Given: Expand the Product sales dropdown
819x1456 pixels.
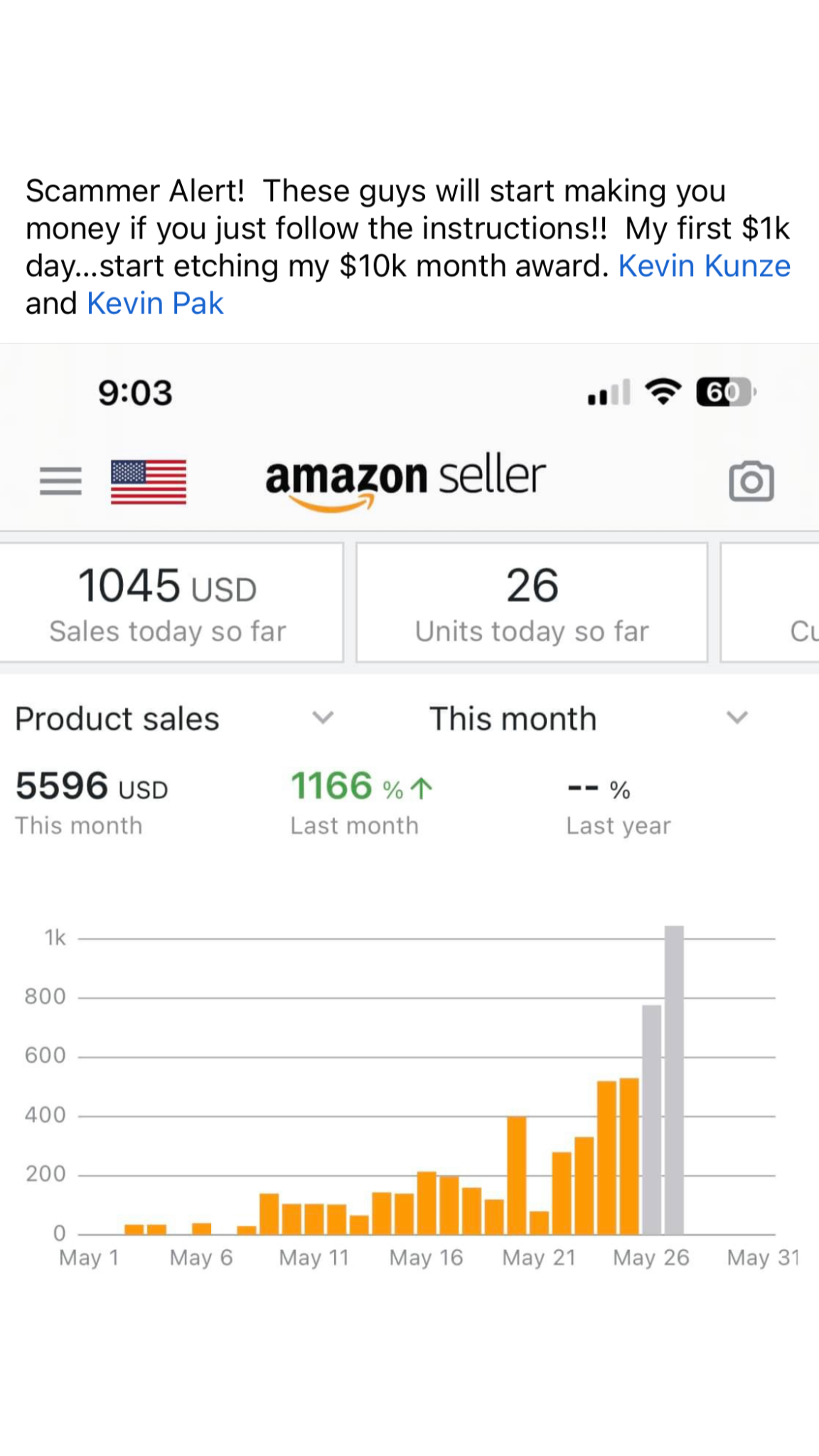Looking at the screenshot, I should (323, 718).
